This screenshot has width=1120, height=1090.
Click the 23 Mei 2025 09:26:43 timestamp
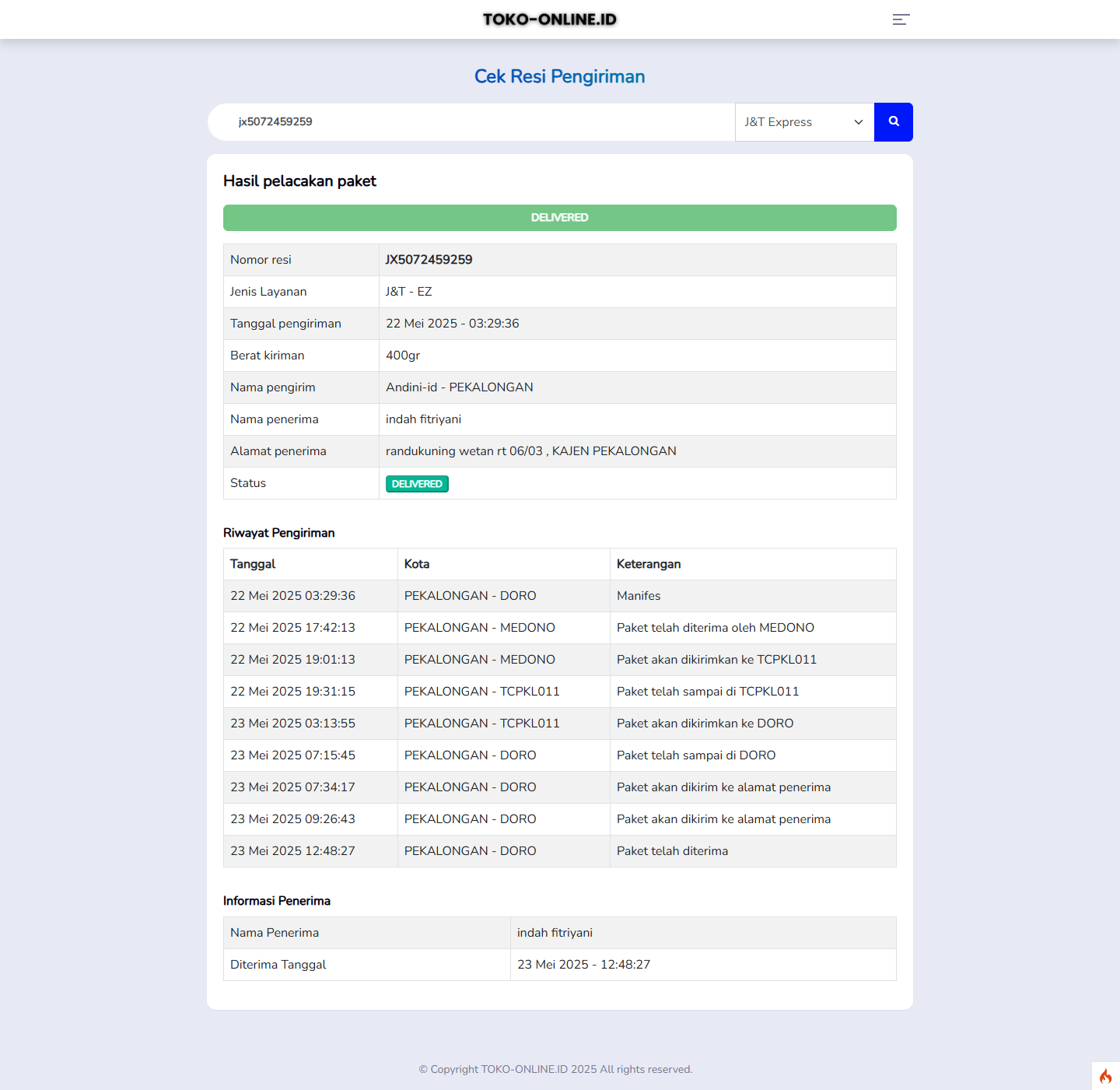pos(292,819)
